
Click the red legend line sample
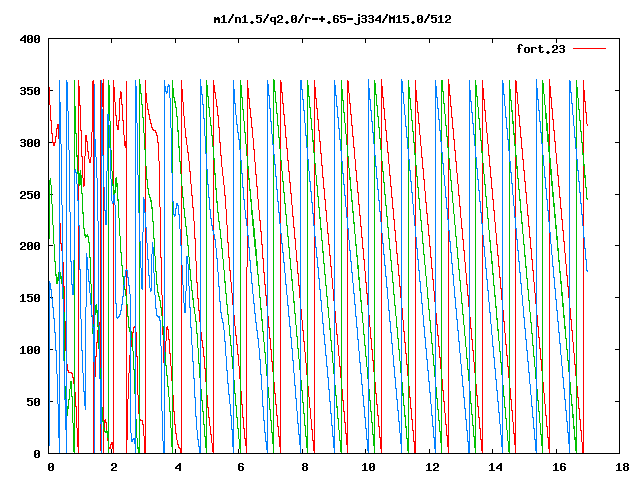coord(589,49)
